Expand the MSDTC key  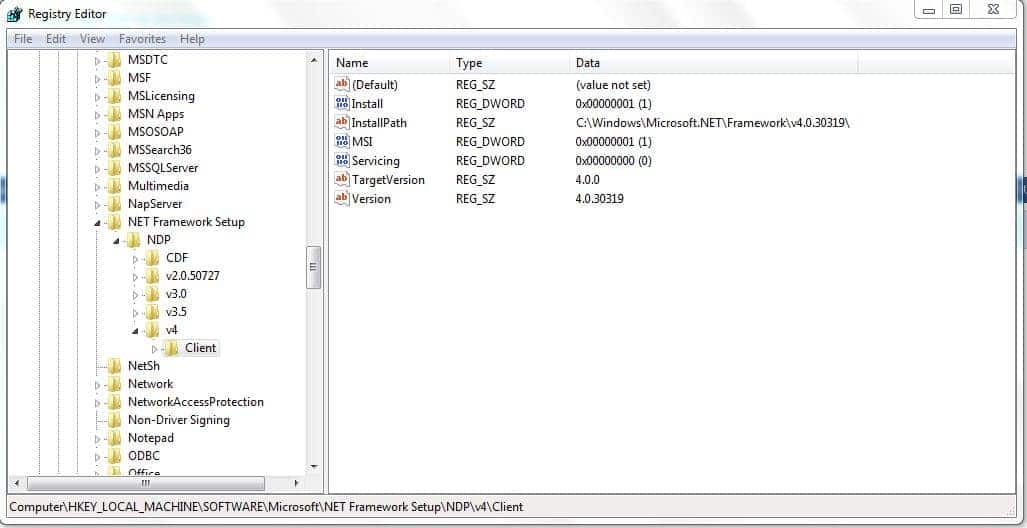[x=98, y=61]
